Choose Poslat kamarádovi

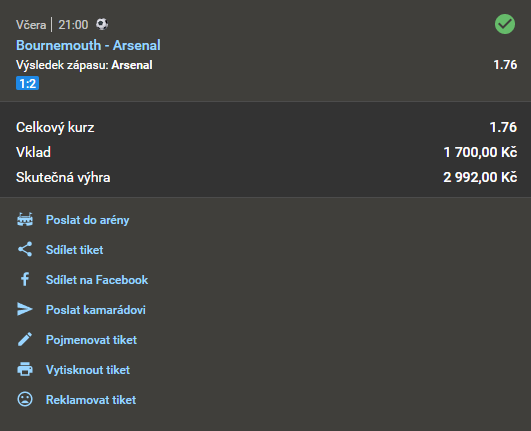tap(95, 309)
